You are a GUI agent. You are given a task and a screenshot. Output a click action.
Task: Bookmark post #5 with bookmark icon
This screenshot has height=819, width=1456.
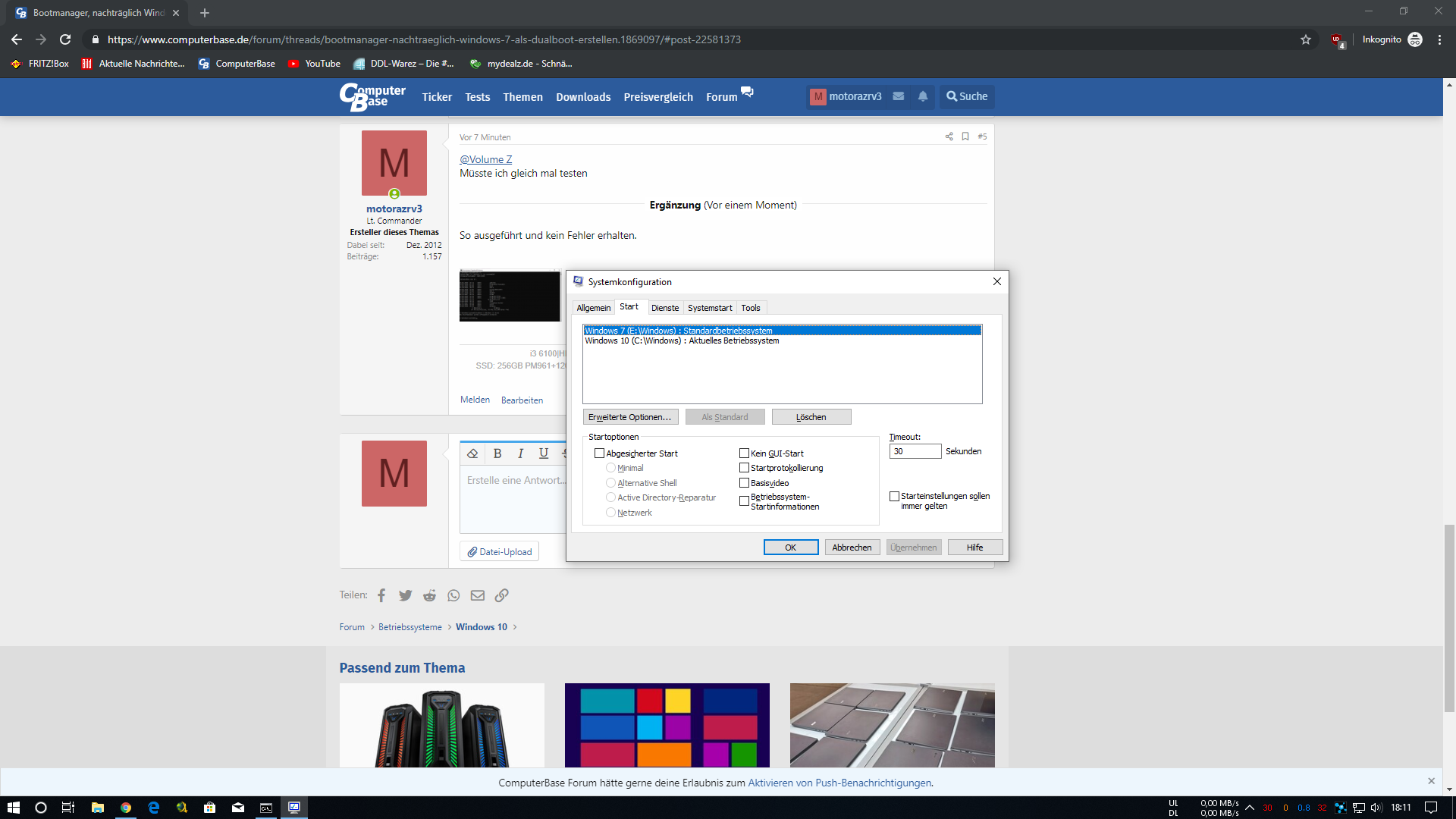(965, 136)
